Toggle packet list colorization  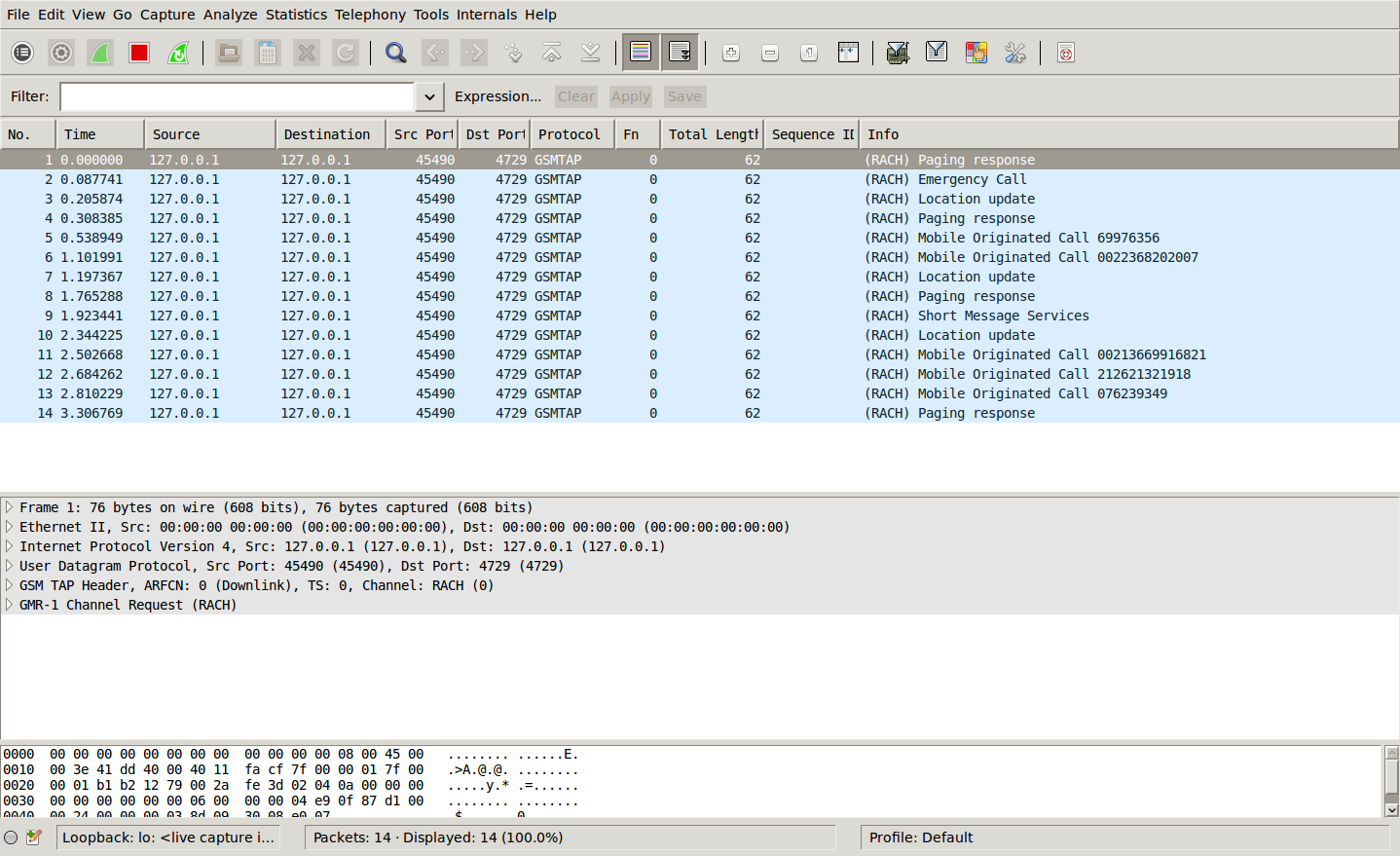(641, 53)
